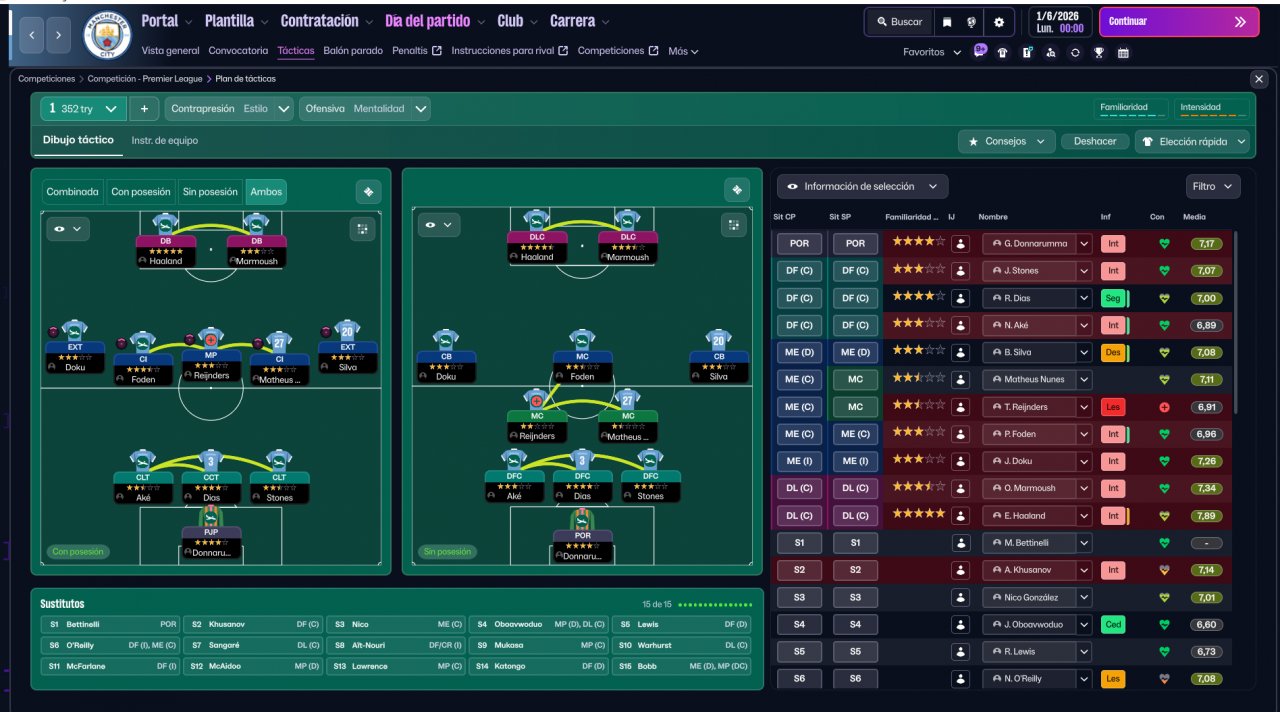
Task: Click the date and time 1/6/2026 box
Action: pos(1060,22)
